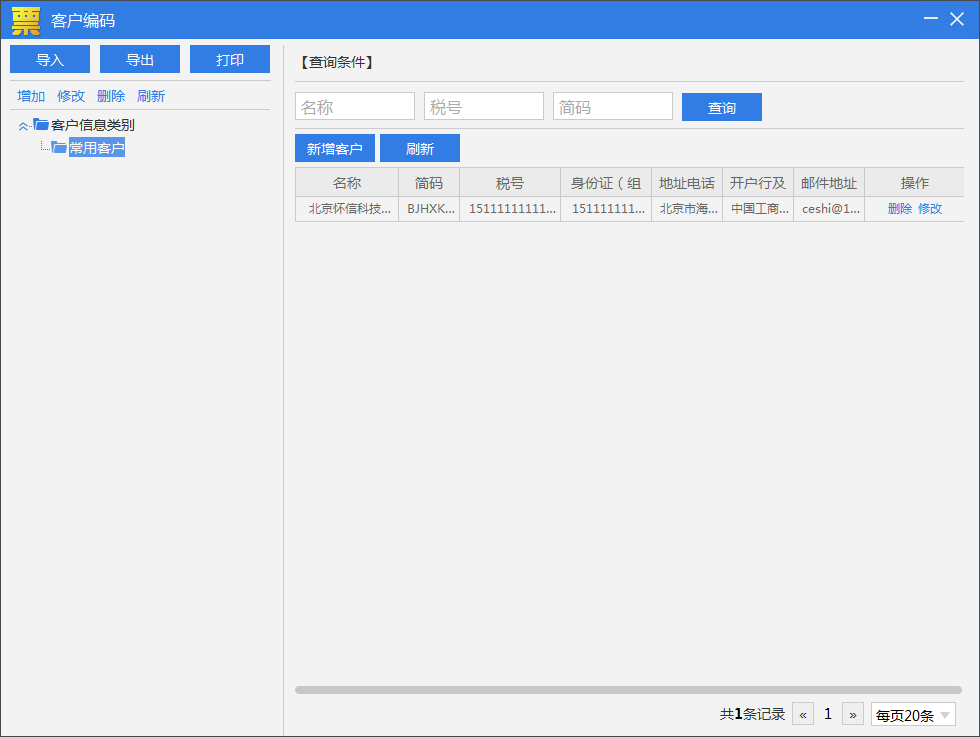The width and height of the screenshot is (980, 737).
Task: Click the 名称 column header
Action: [347, 183]
